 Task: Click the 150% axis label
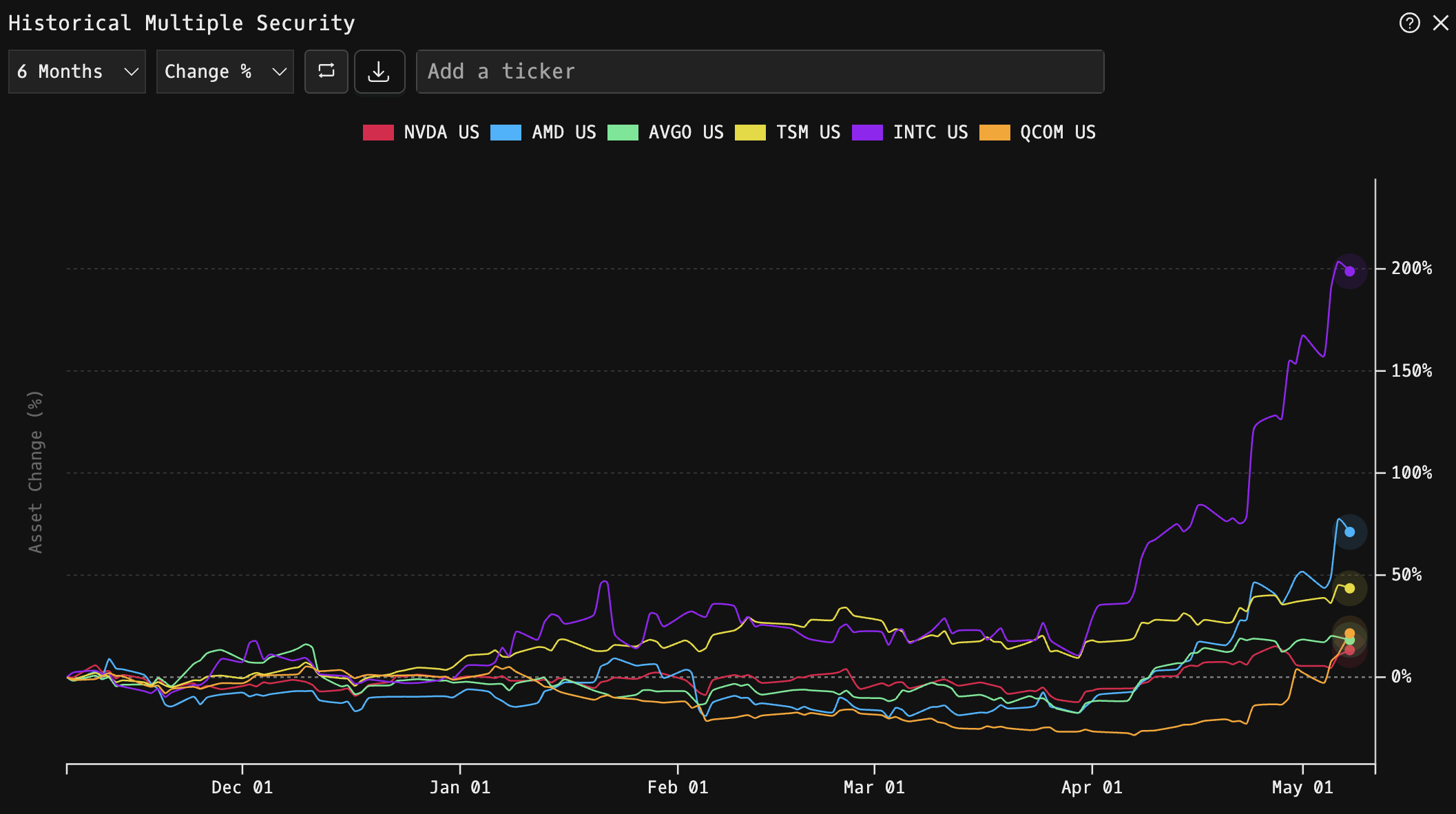[x=1411, y=371]
